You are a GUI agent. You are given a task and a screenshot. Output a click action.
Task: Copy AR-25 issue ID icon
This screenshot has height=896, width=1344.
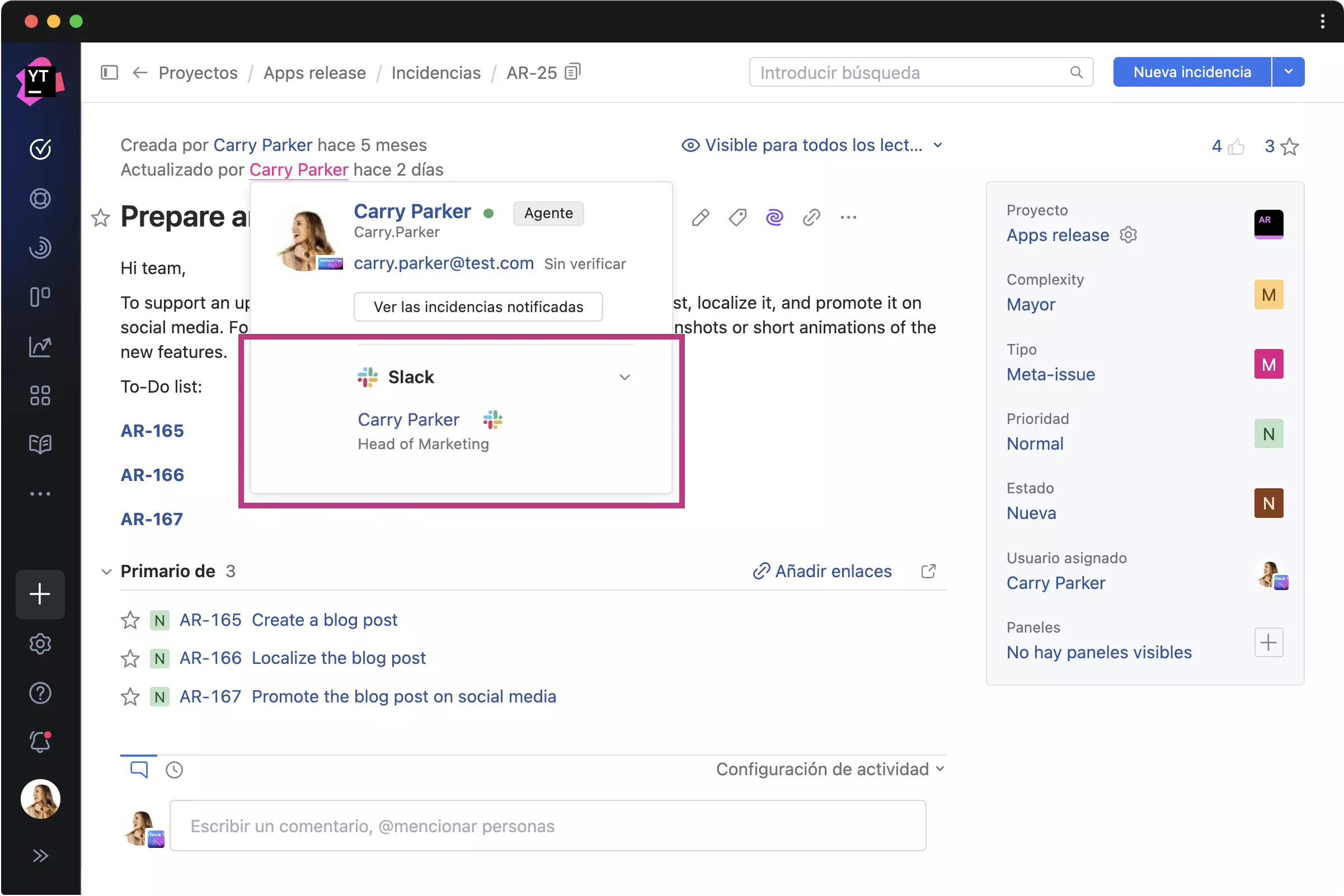(x=572, y=72)
